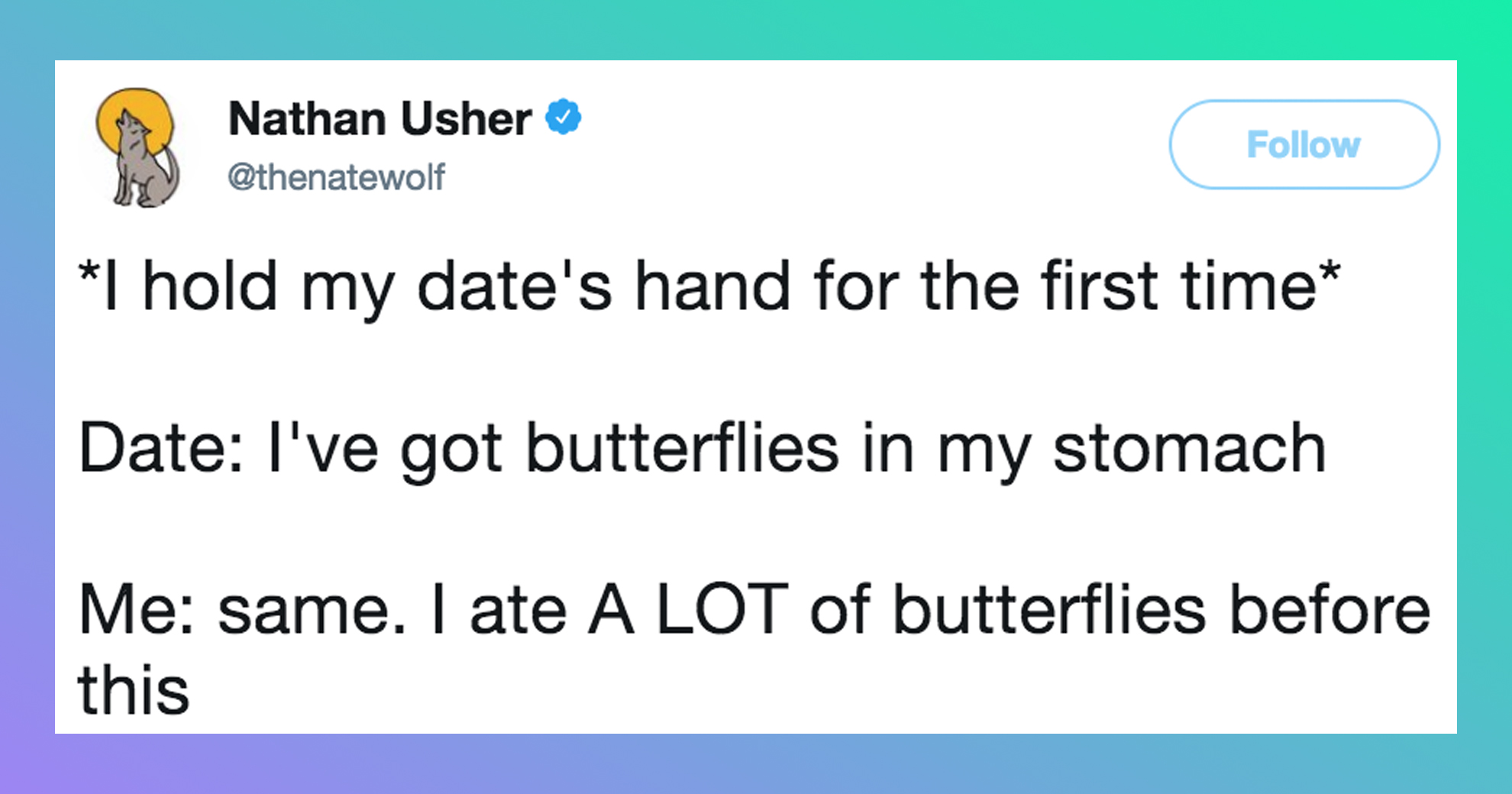
Task: Click the blue verified checkmark badge
Action: click(x=564, y=117)
